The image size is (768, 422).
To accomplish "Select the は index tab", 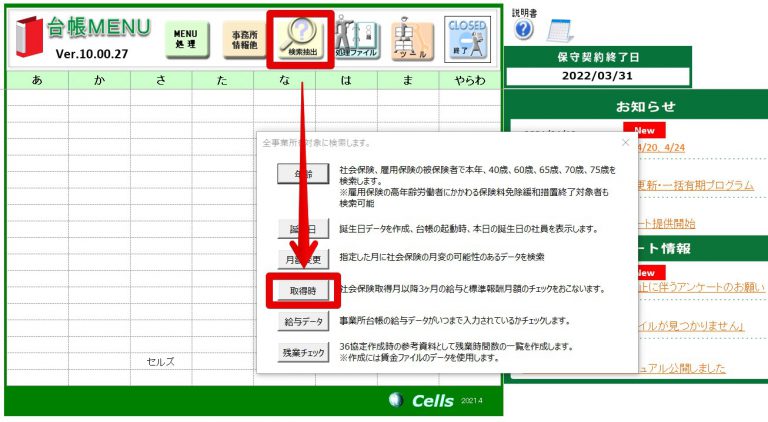I will pos(346,80).
